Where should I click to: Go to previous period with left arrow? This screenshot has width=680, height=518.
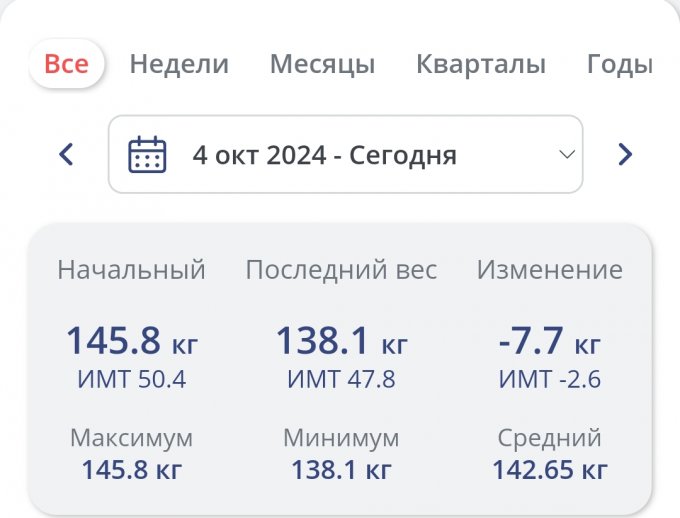click(x=67, y=154)
